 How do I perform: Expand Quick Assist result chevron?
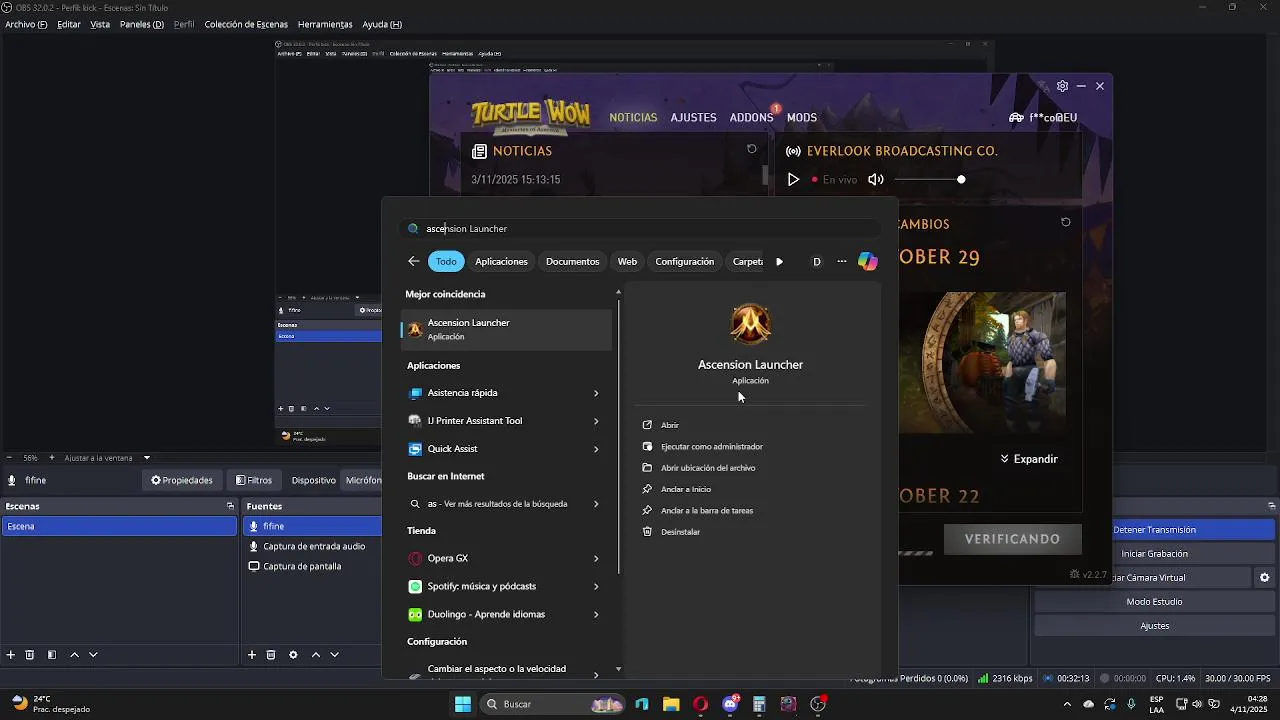tap(596, 449)
